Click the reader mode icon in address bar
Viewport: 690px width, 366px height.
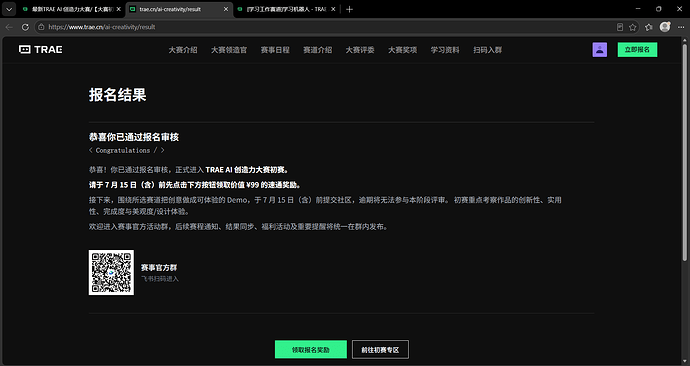pos(620,27)
